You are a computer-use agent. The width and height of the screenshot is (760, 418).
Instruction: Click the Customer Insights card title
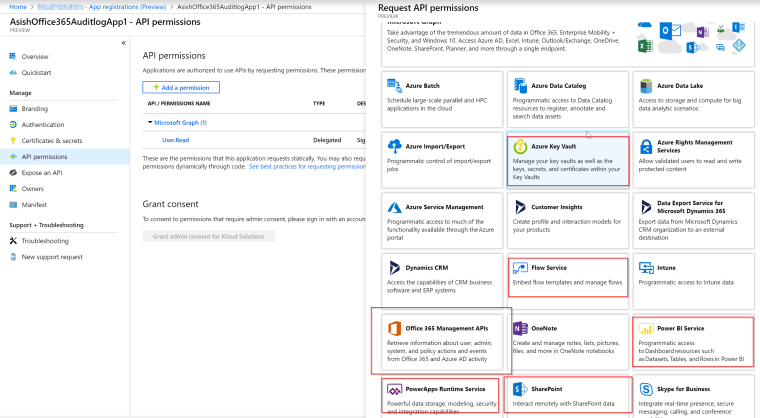click(x=557, y=207)
